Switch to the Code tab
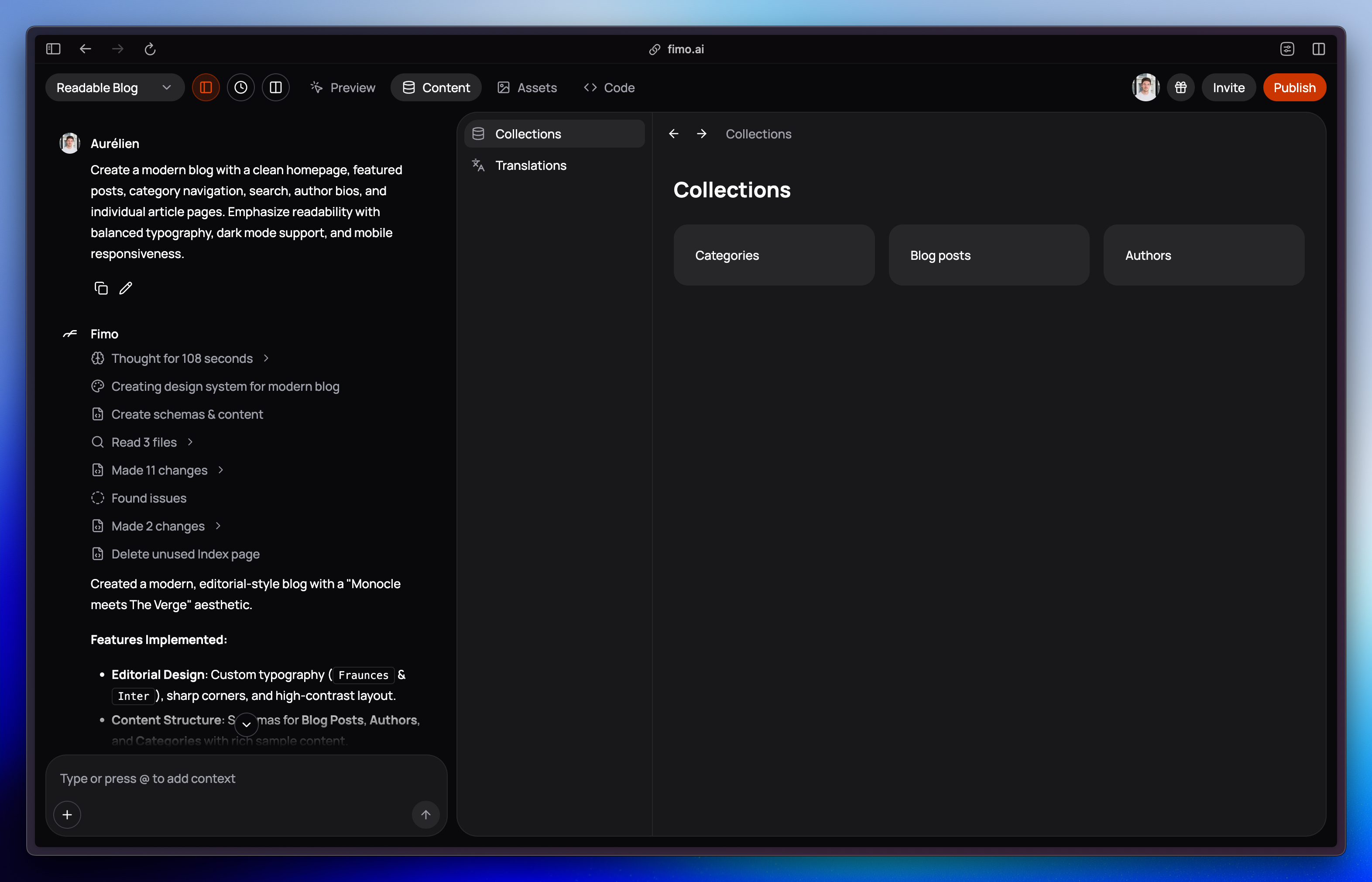The width and height of the screenshot is (1372, 882). (609, 88)
